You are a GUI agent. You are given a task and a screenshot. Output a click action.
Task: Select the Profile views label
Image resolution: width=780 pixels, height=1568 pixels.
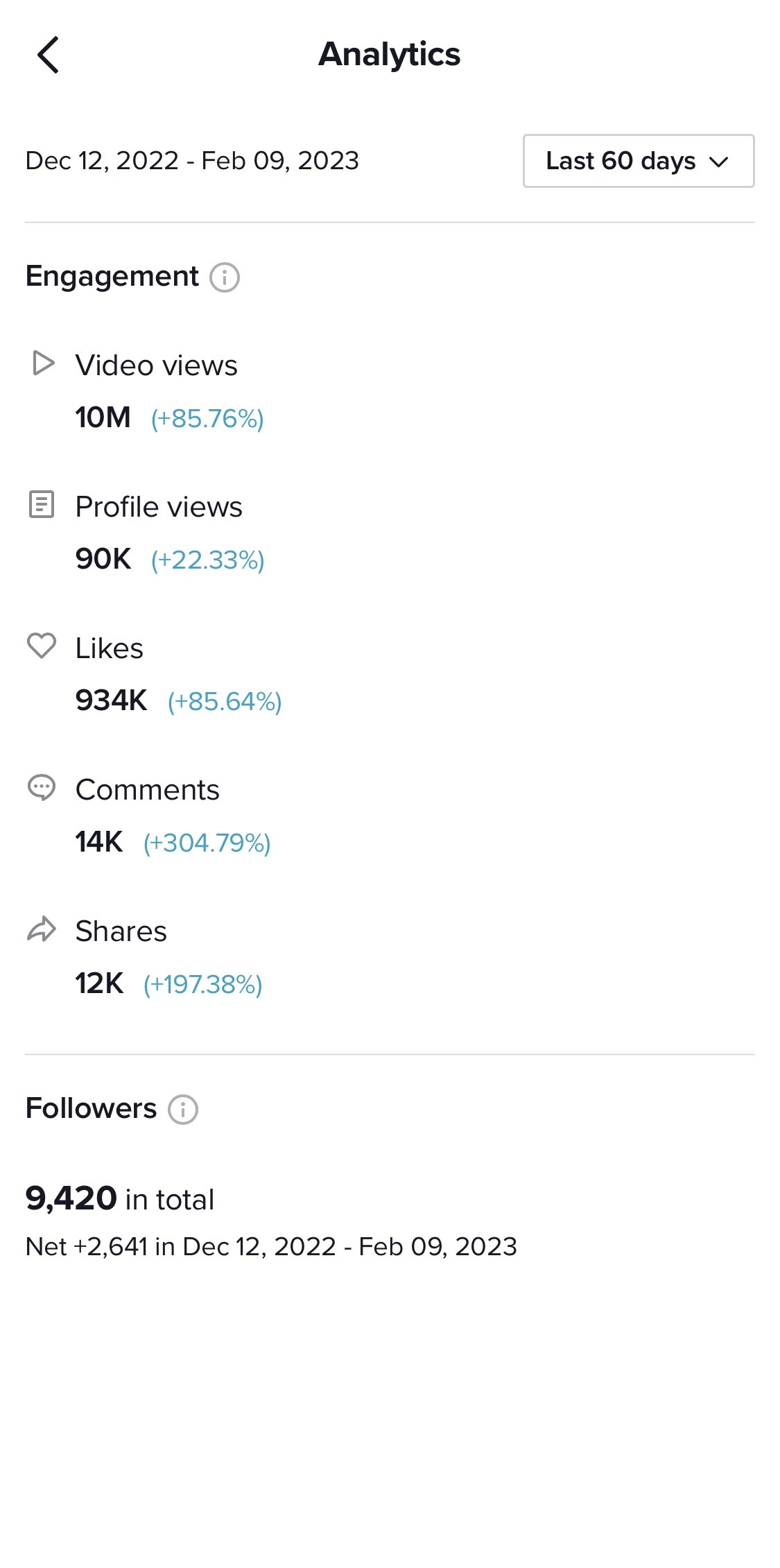pyautogui.click(x=159, y=507)
